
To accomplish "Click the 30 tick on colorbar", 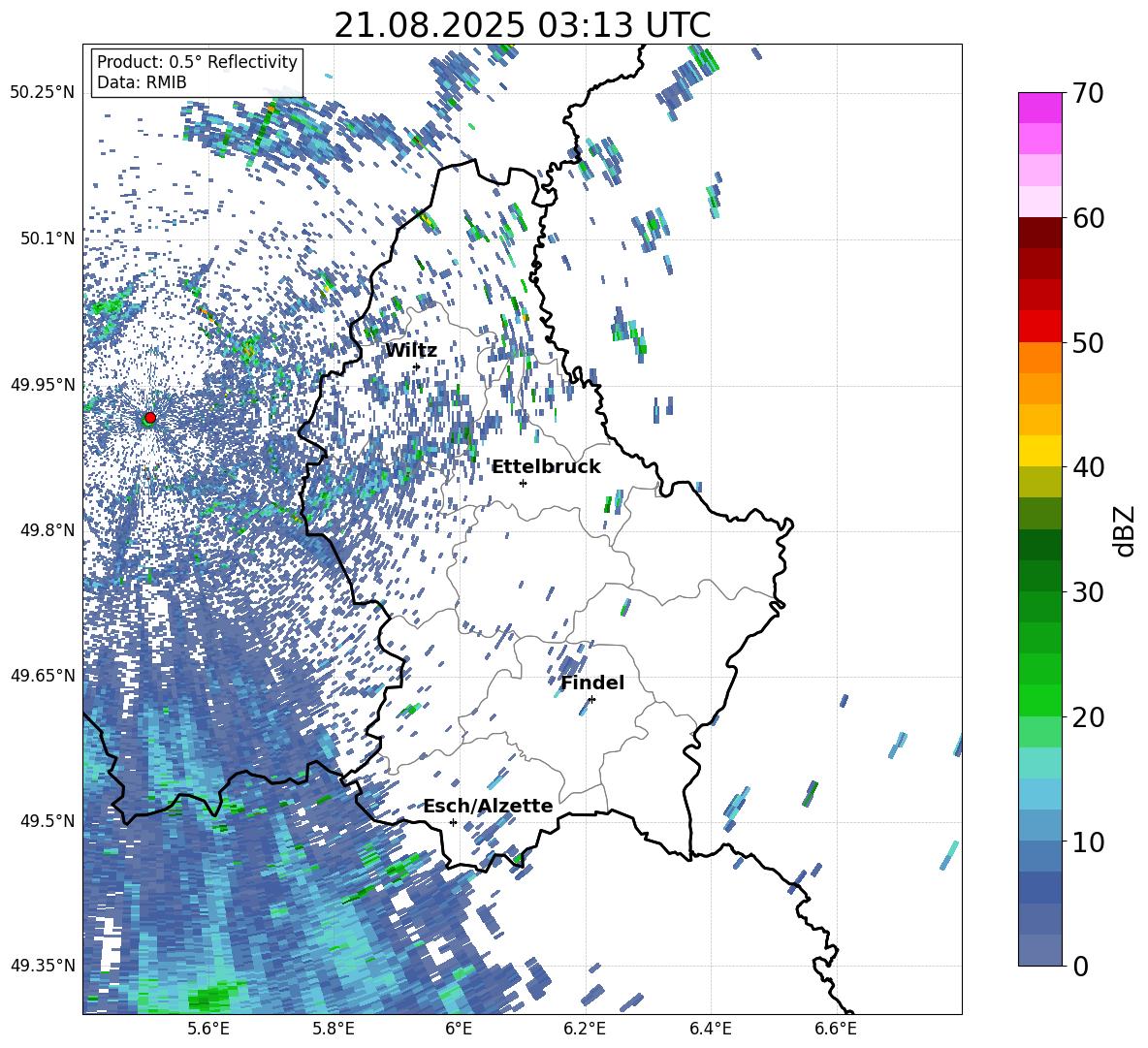I will [1088, 592].
